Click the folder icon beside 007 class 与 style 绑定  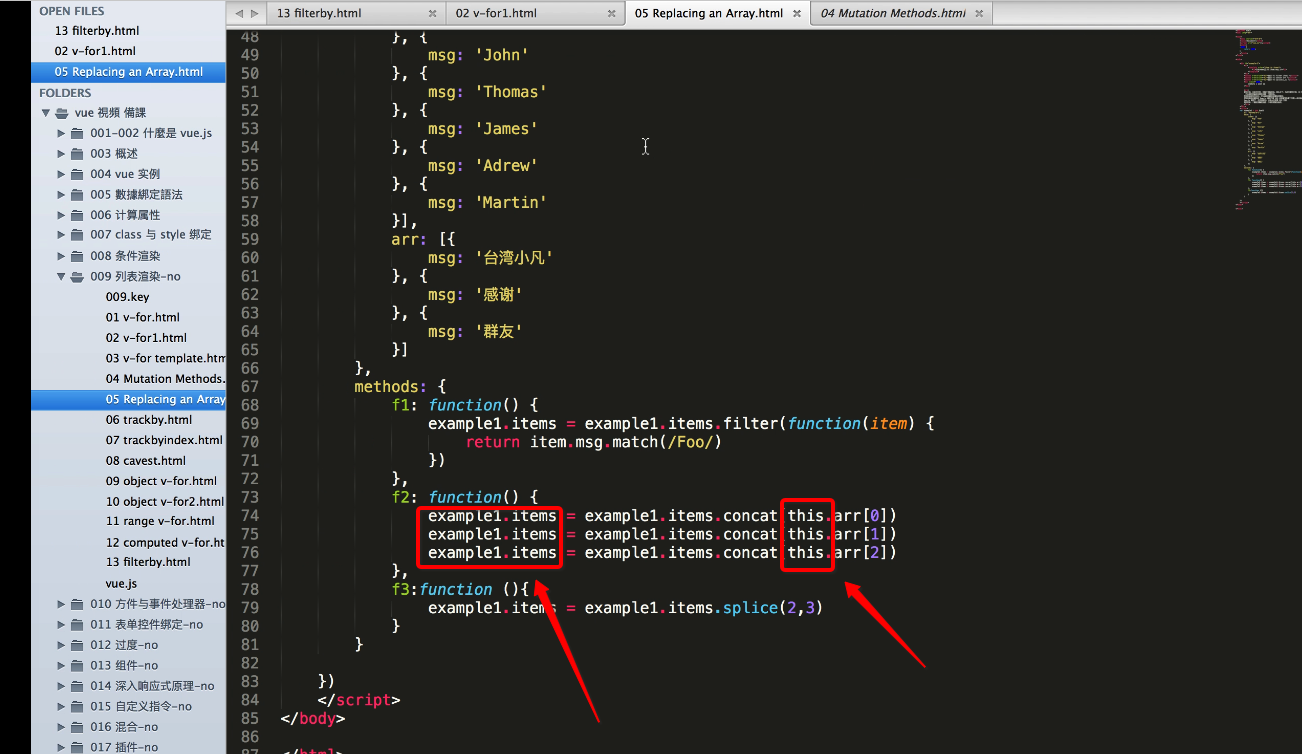pos(77,235)
